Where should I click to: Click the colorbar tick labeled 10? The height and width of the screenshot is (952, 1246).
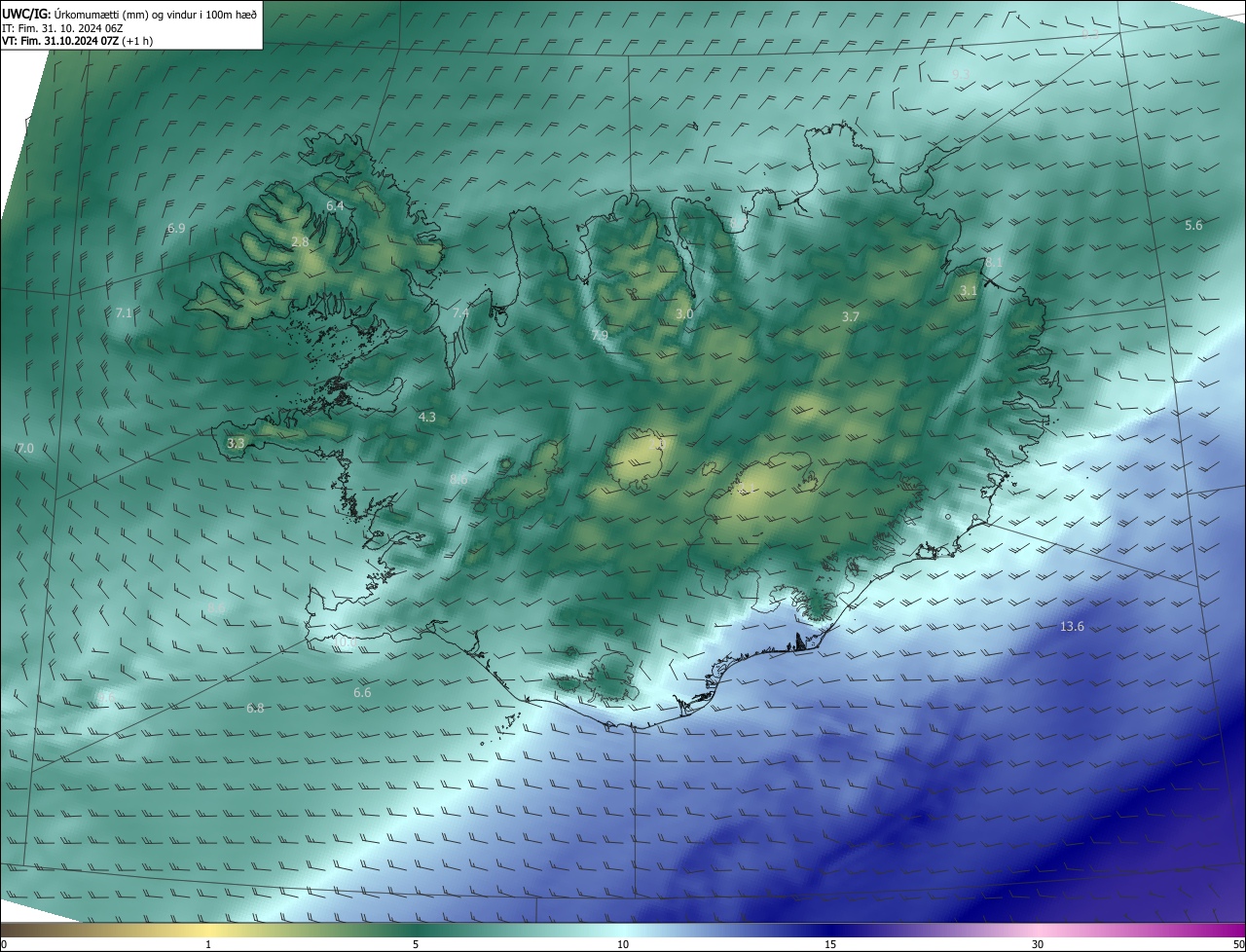click(x=623, y=944)
